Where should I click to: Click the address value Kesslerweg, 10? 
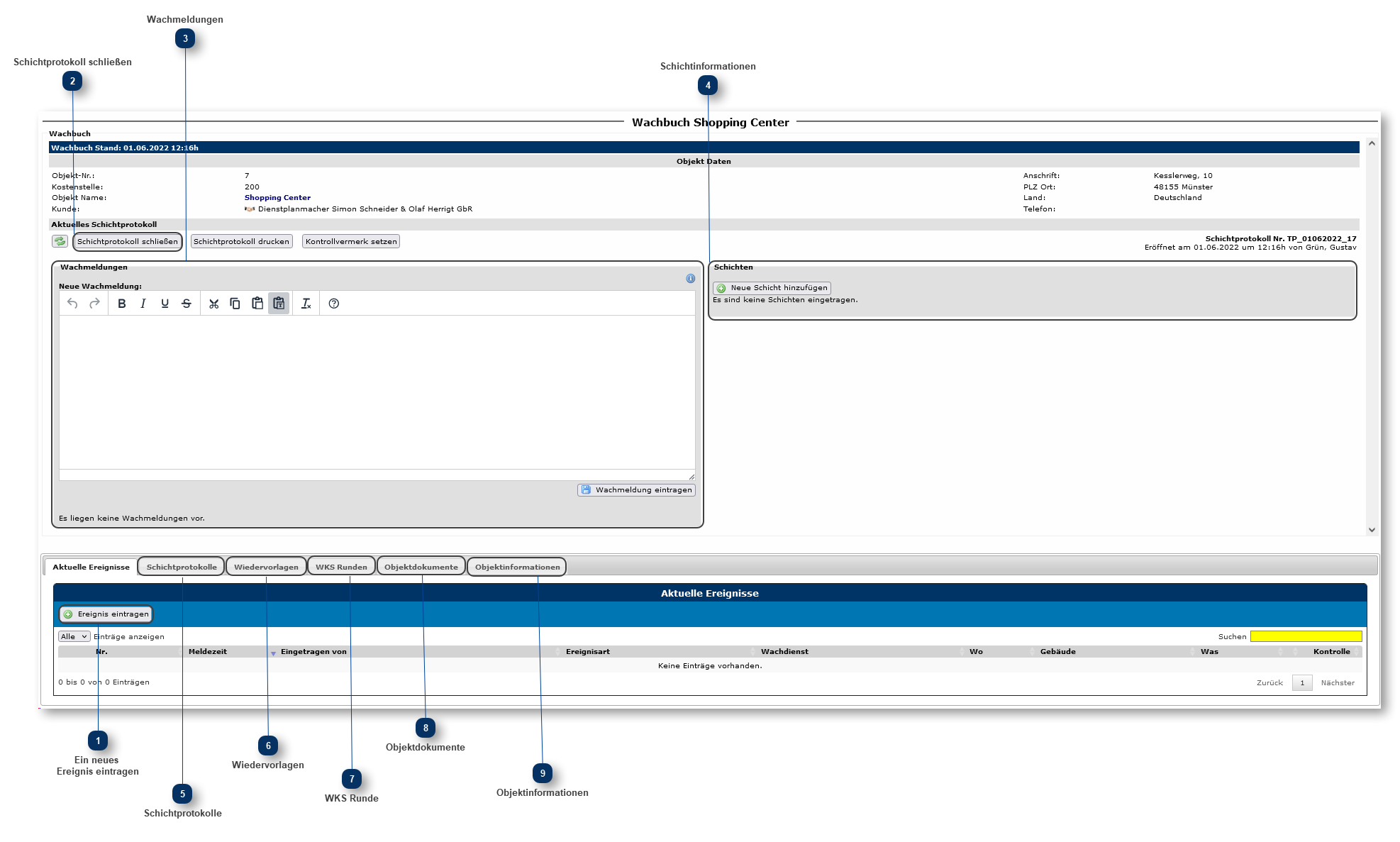1183,176
